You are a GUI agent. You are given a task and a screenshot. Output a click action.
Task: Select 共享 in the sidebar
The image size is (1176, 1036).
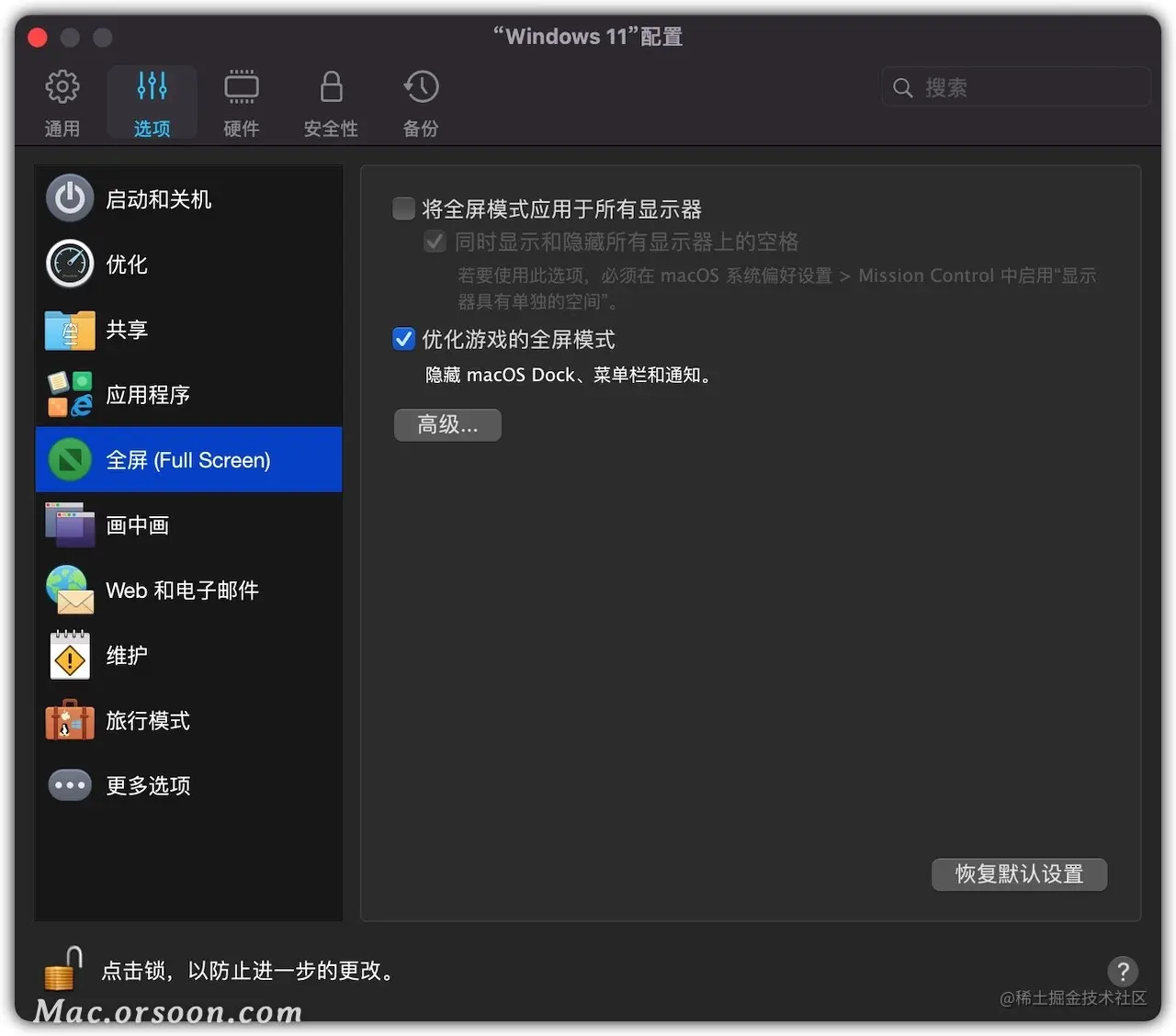click(188, 330)
